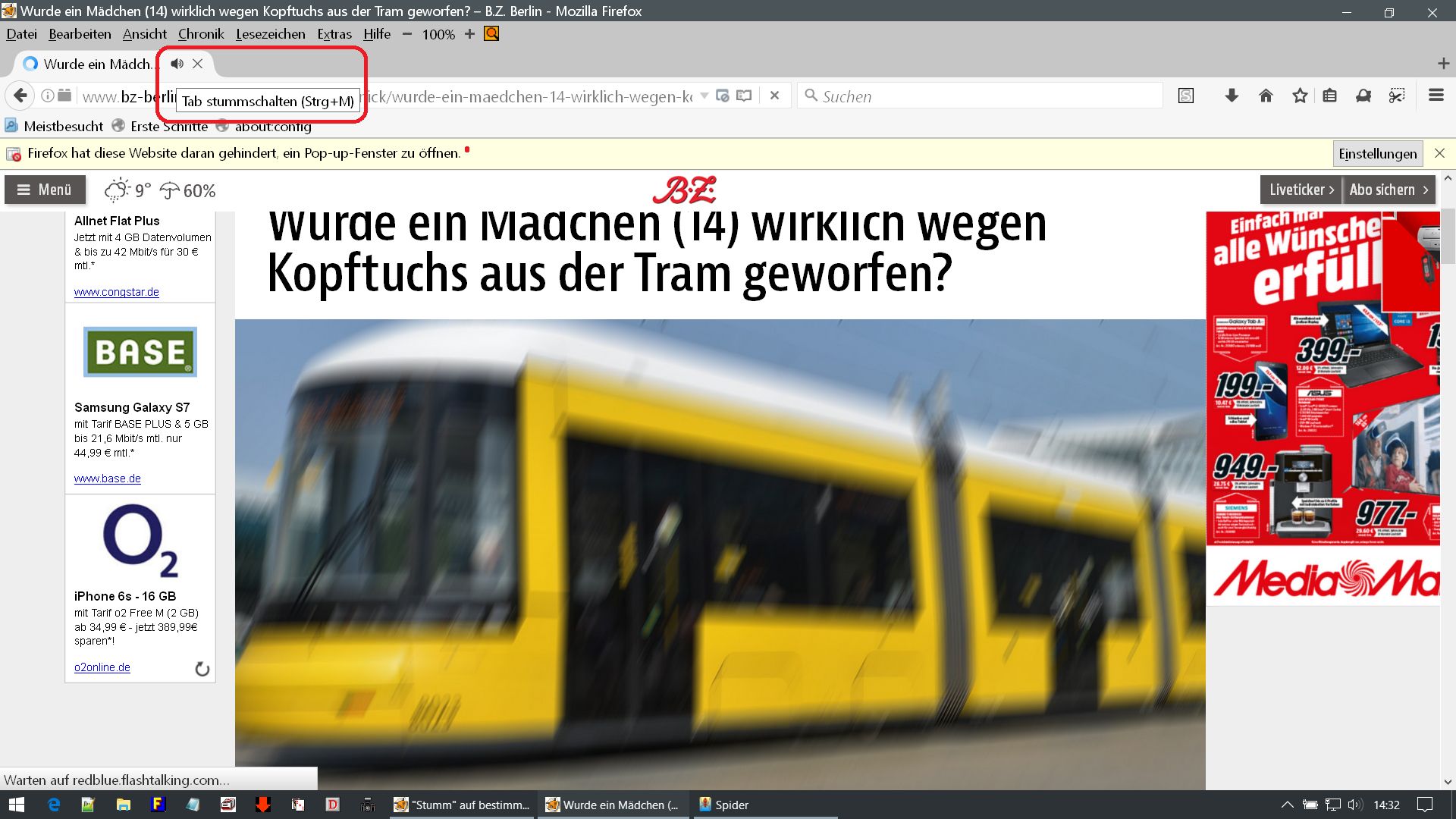Expand URL history dropdown arrow
Screen dimensions: 1456x819
(x=704, y=96)
